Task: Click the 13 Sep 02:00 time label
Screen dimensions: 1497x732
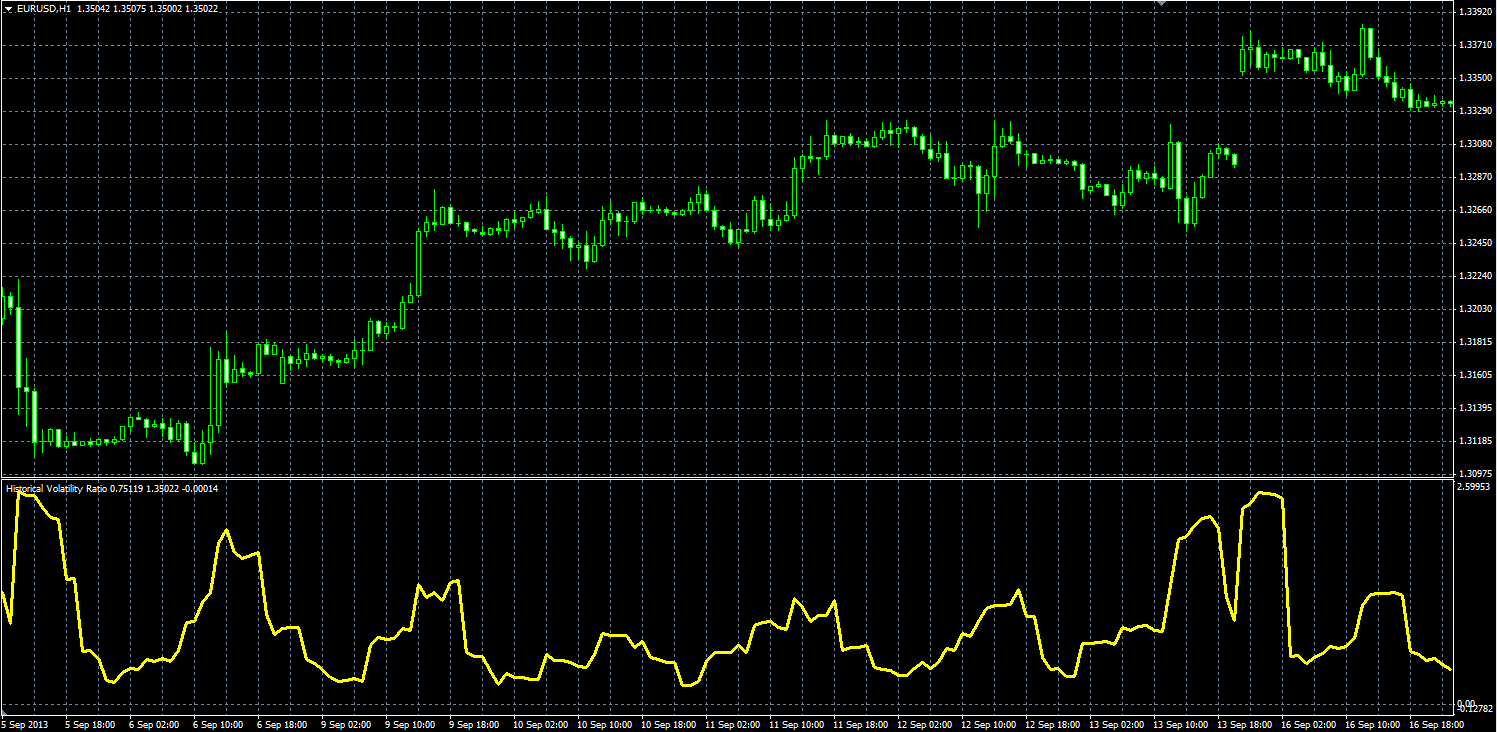Action: click(x=1116, y=724)
